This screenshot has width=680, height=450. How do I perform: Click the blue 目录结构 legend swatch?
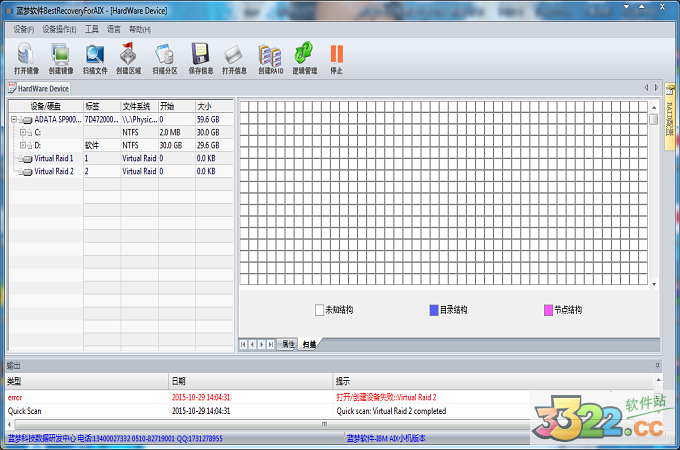pyautogui.click(x=433, y=310)
